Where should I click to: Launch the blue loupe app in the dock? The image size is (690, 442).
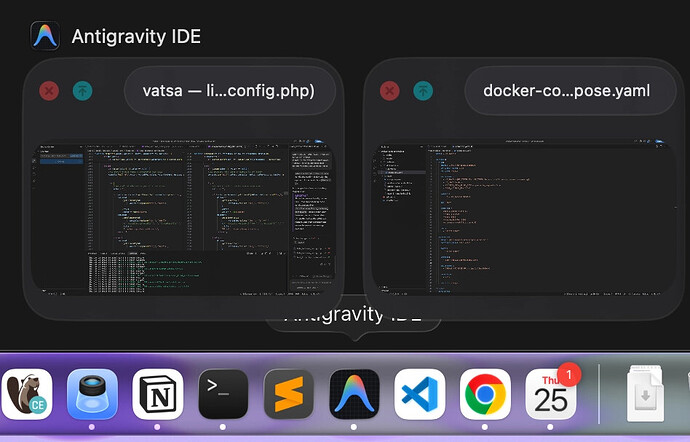92,394
